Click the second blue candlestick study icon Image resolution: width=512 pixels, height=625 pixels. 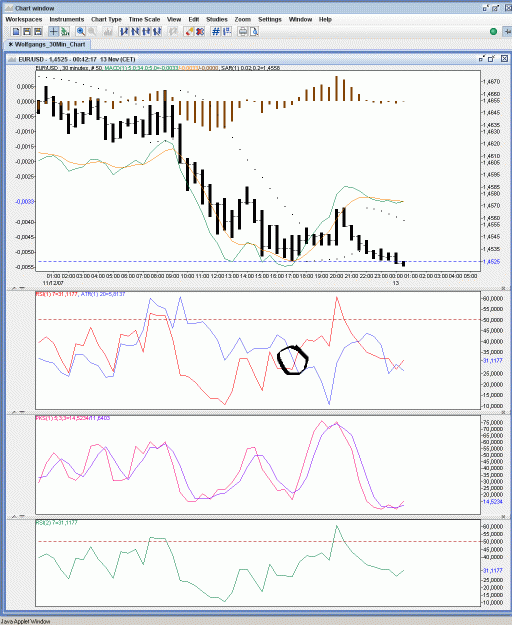click(135, 31)
